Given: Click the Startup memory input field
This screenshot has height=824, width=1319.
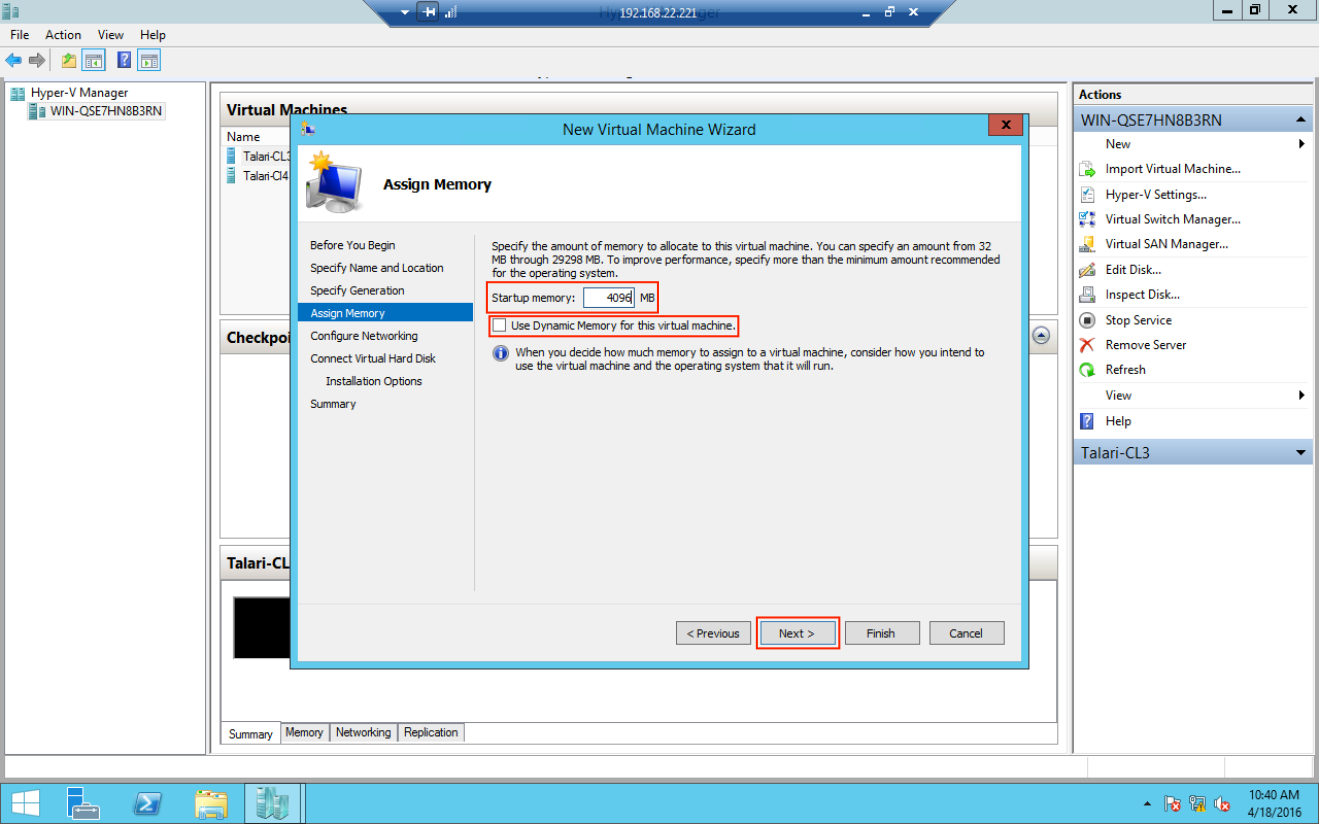Looking at the screenshot, I should [609, 298].
